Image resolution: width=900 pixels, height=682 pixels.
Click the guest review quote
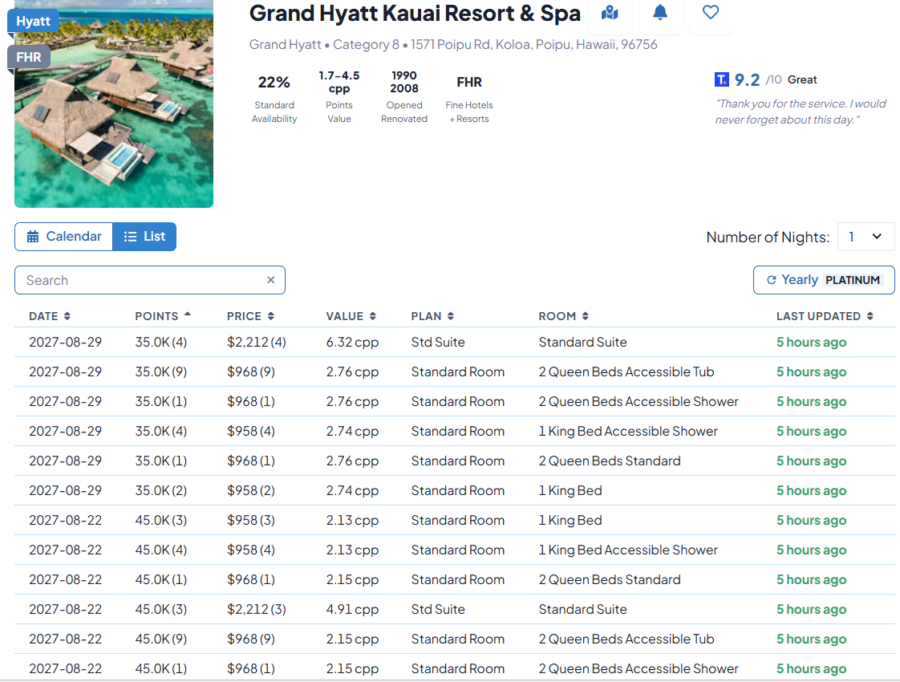(800, 111)
